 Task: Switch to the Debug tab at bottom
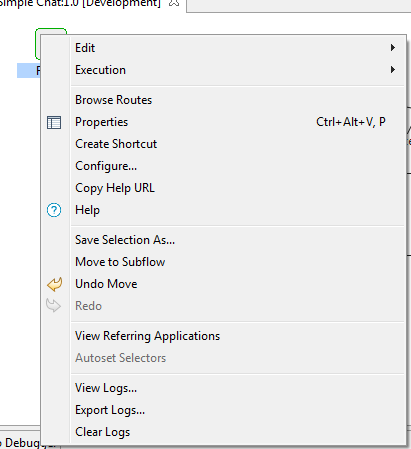(x=22, y=443)
